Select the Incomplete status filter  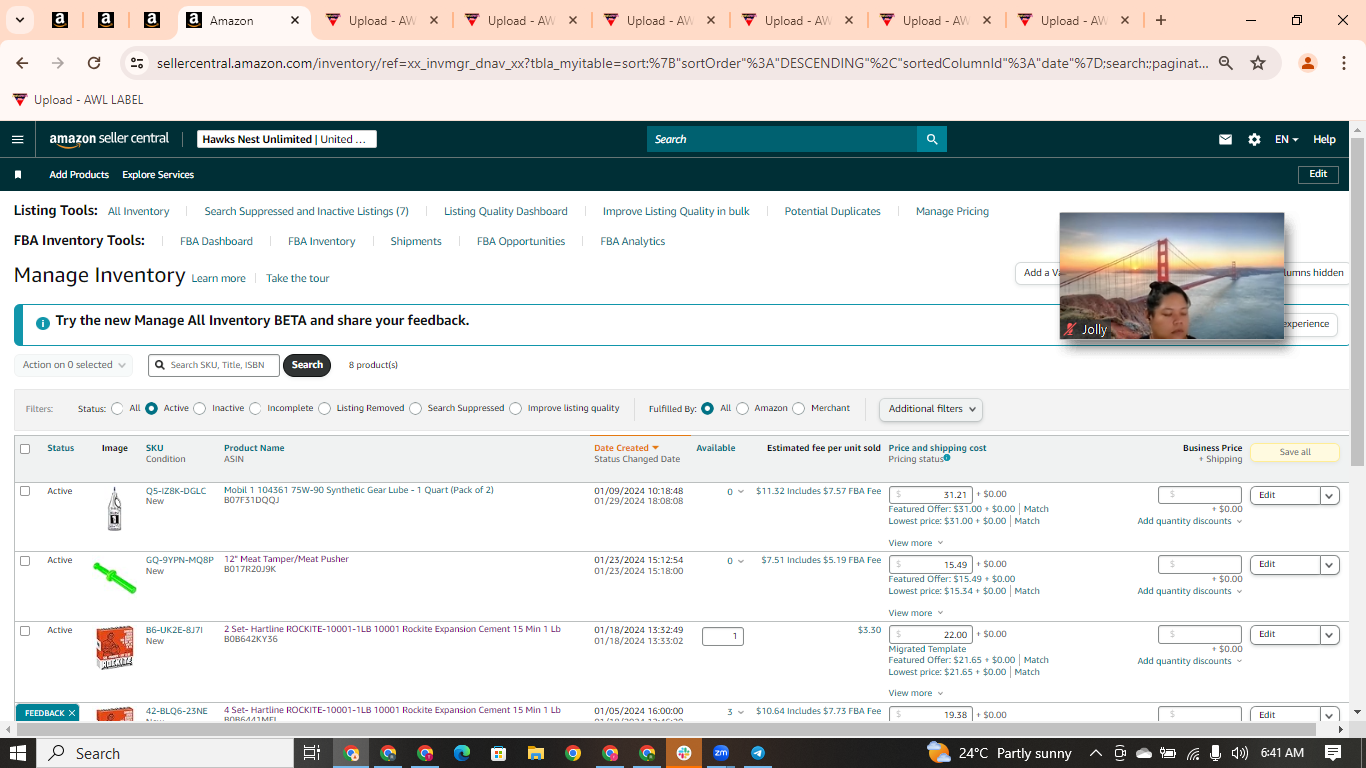click(255, 408)
